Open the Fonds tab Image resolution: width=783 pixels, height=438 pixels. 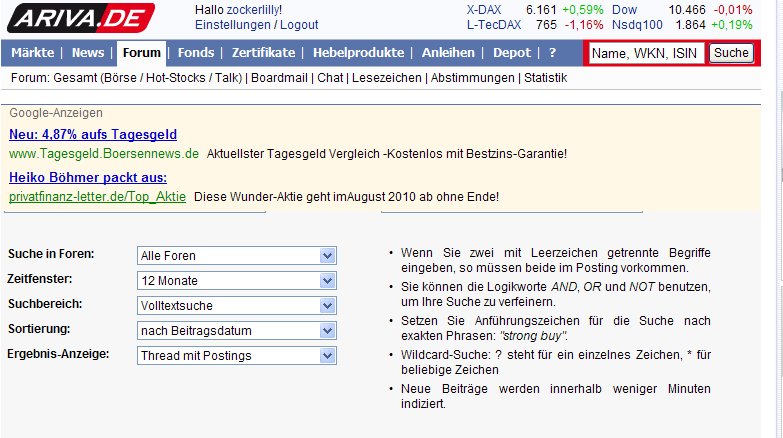point(196,53)
